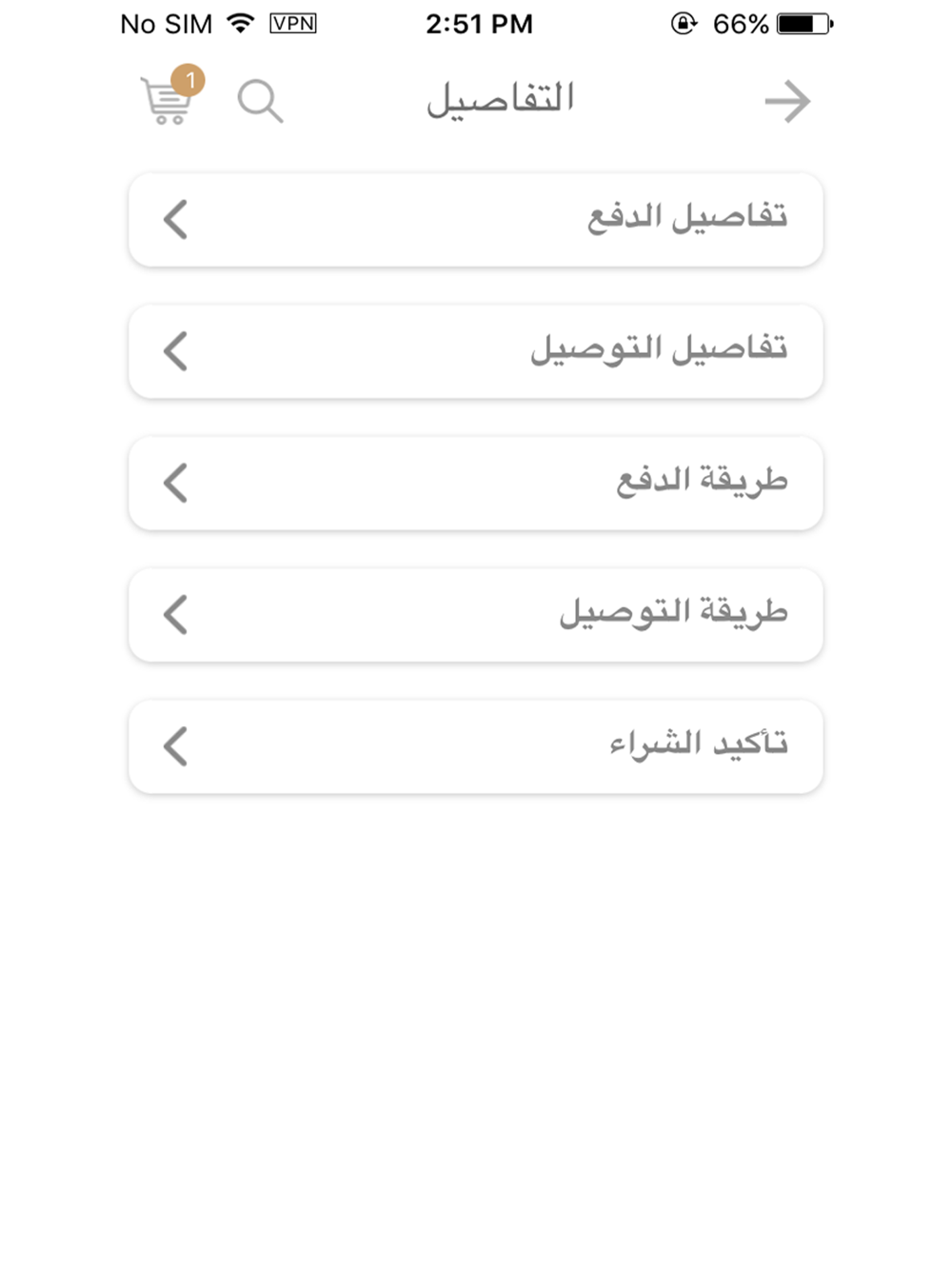Tap the VPN status indicator

point(292,23)
